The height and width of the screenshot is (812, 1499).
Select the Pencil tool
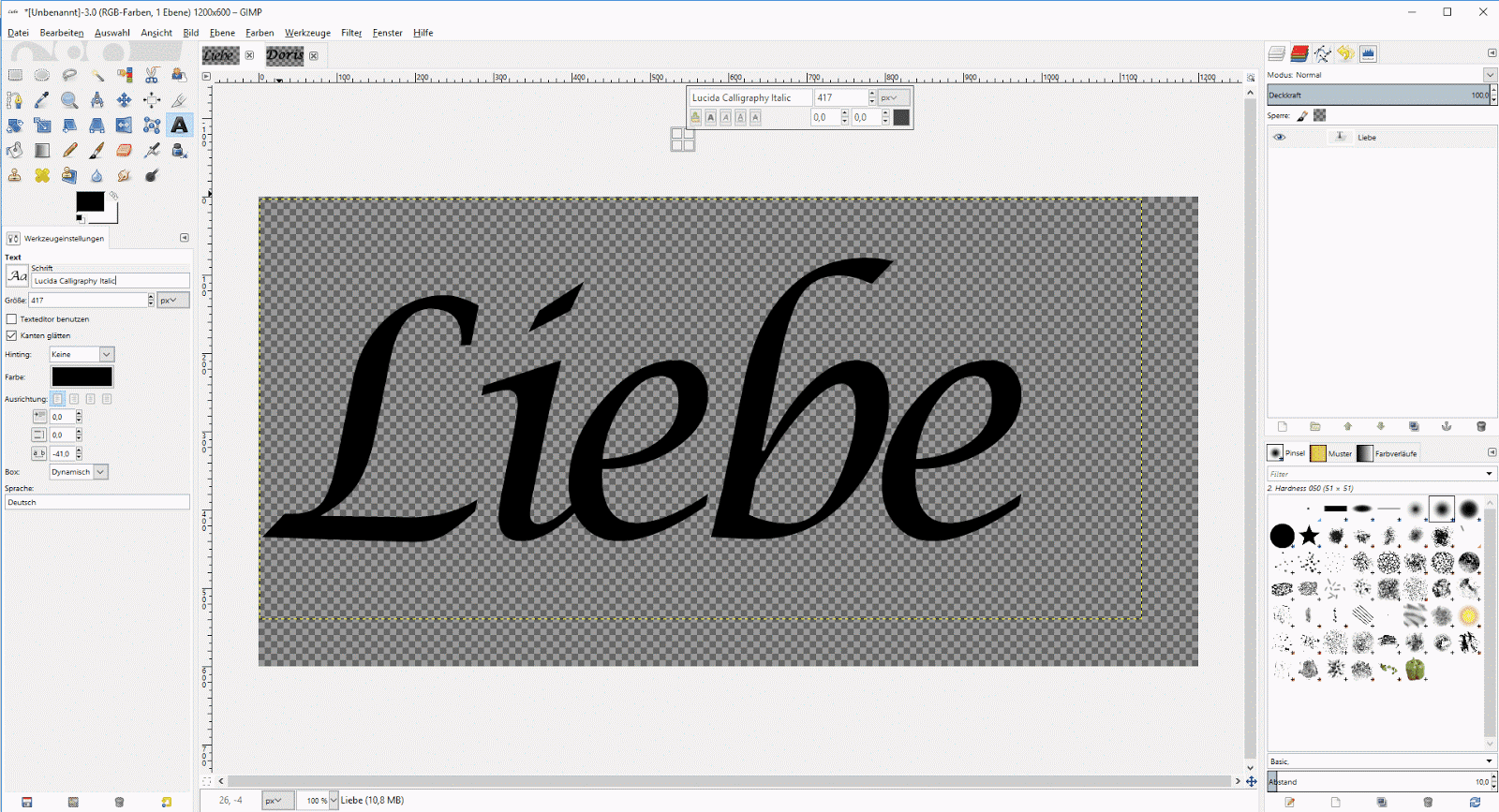point(69,151)
